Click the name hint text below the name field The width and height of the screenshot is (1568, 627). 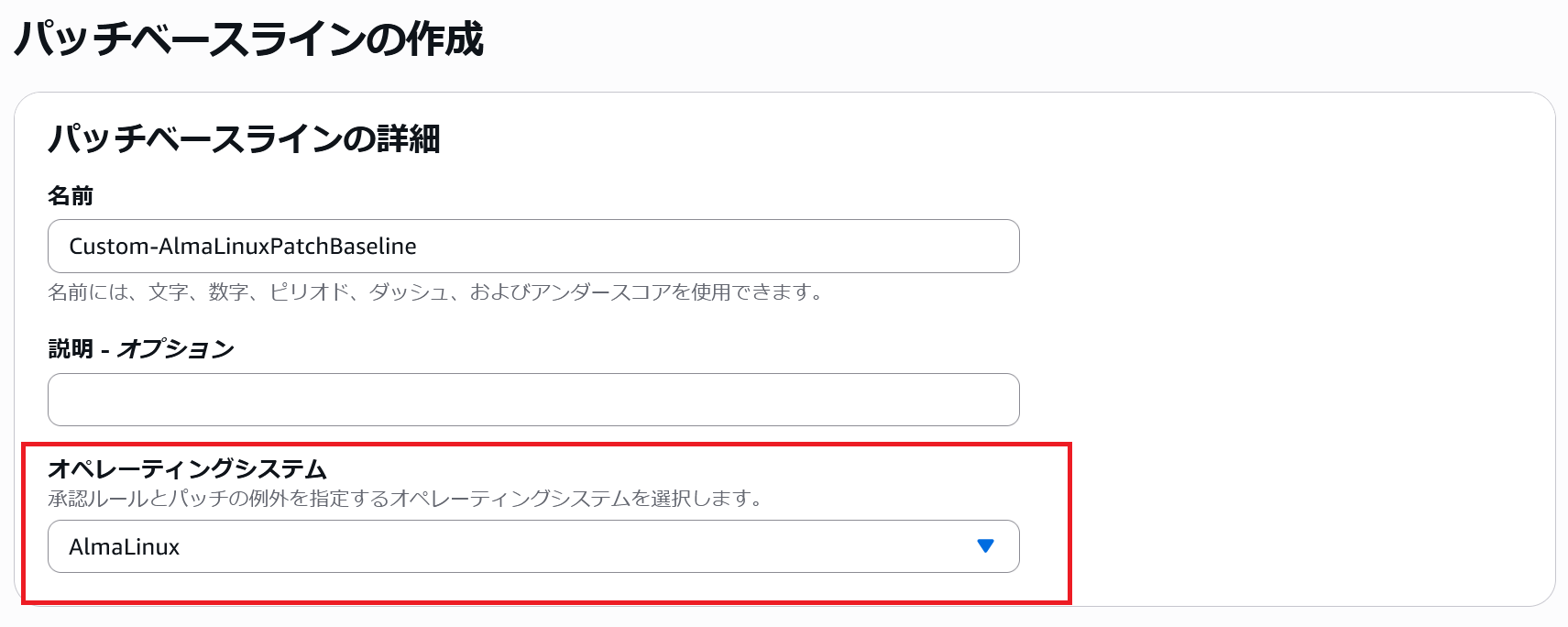pyautogui.click(x=435, y=292)
